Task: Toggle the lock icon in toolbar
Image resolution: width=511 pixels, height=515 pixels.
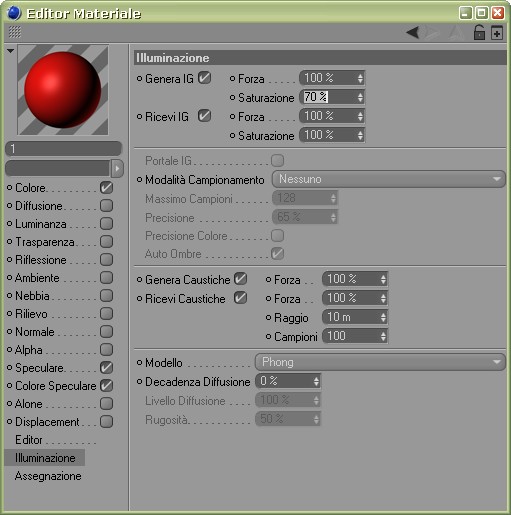Action: (479, 33)
